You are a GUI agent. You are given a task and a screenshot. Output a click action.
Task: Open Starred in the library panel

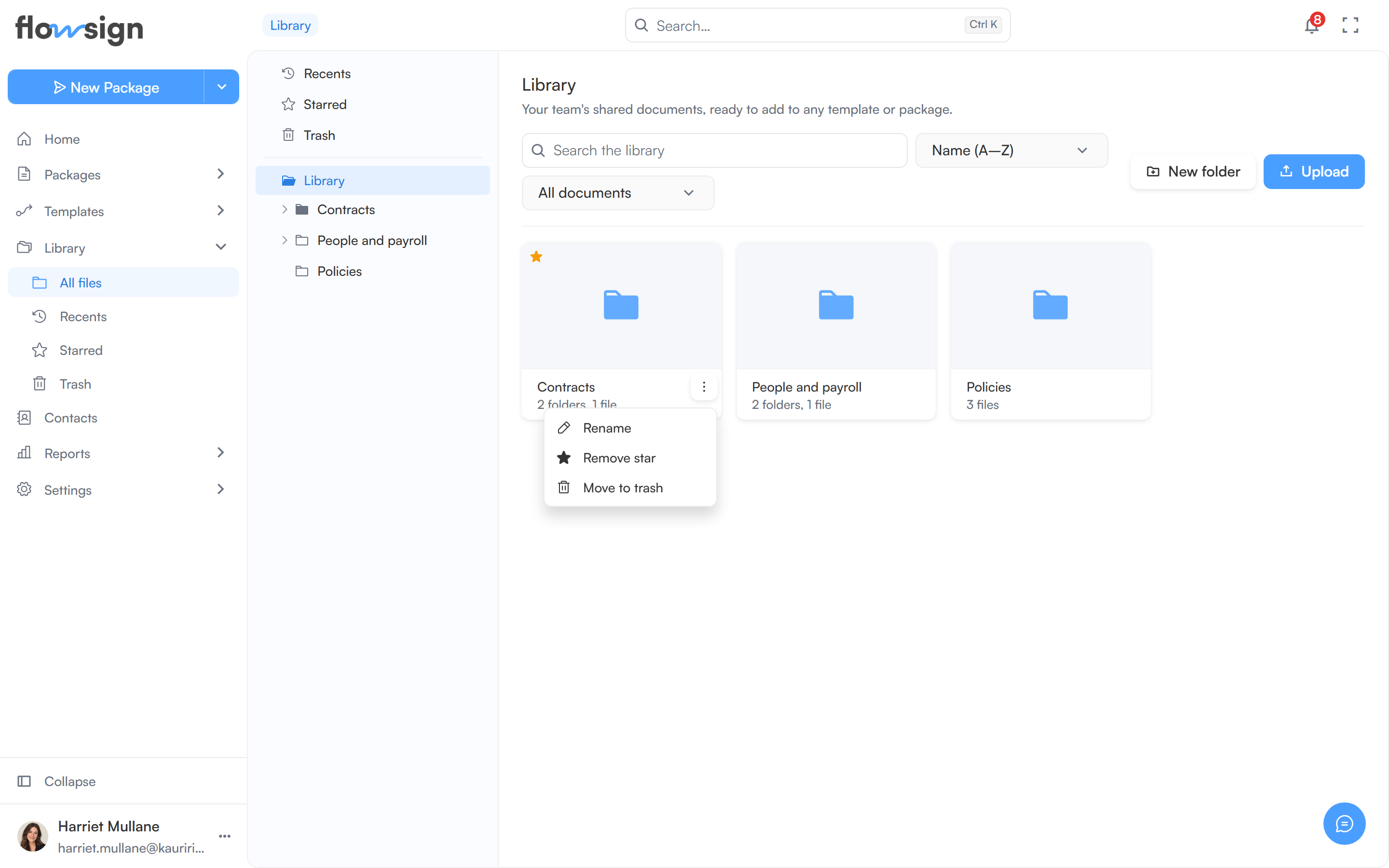tap(372, 105)
